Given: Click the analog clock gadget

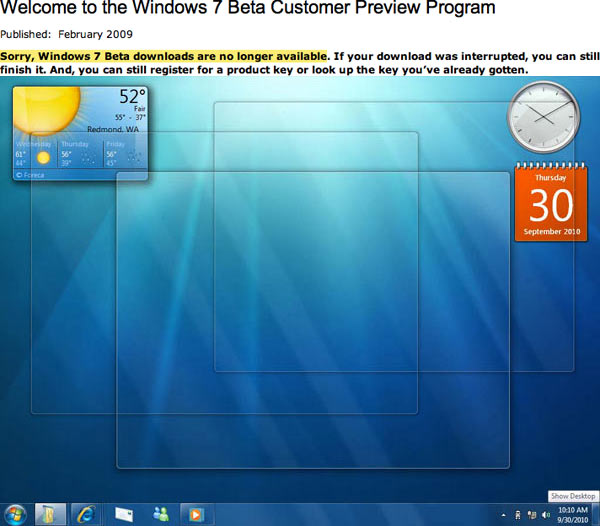Looking at the screenshot, I should tap(543, 117).
